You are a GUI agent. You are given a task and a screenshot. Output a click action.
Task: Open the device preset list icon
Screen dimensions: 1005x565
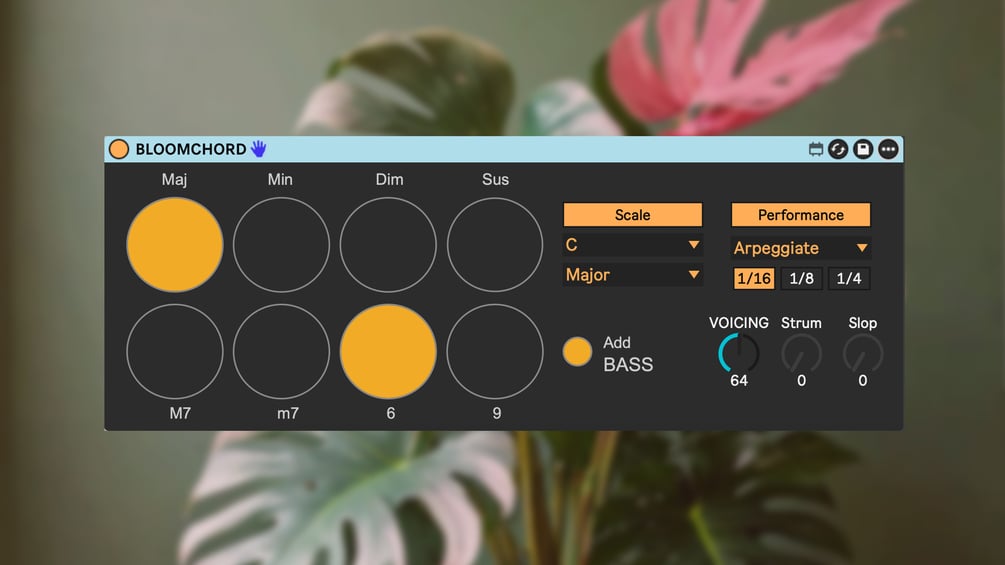coord(815,149)
